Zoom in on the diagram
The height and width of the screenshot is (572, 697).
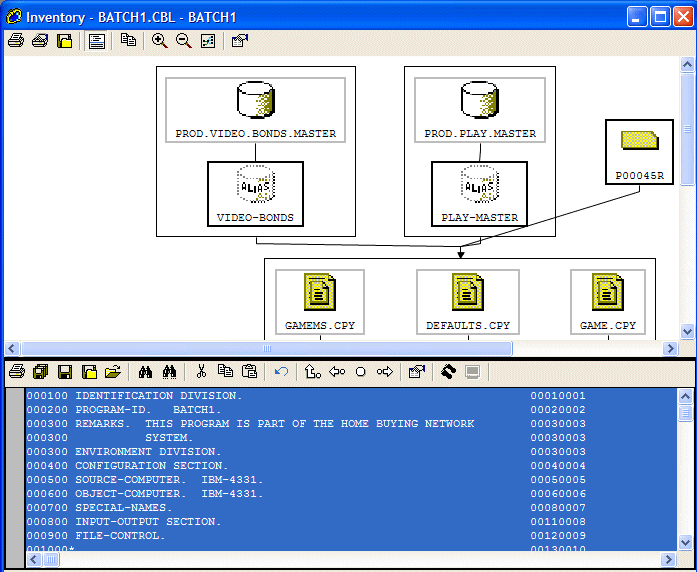point(160,41)
